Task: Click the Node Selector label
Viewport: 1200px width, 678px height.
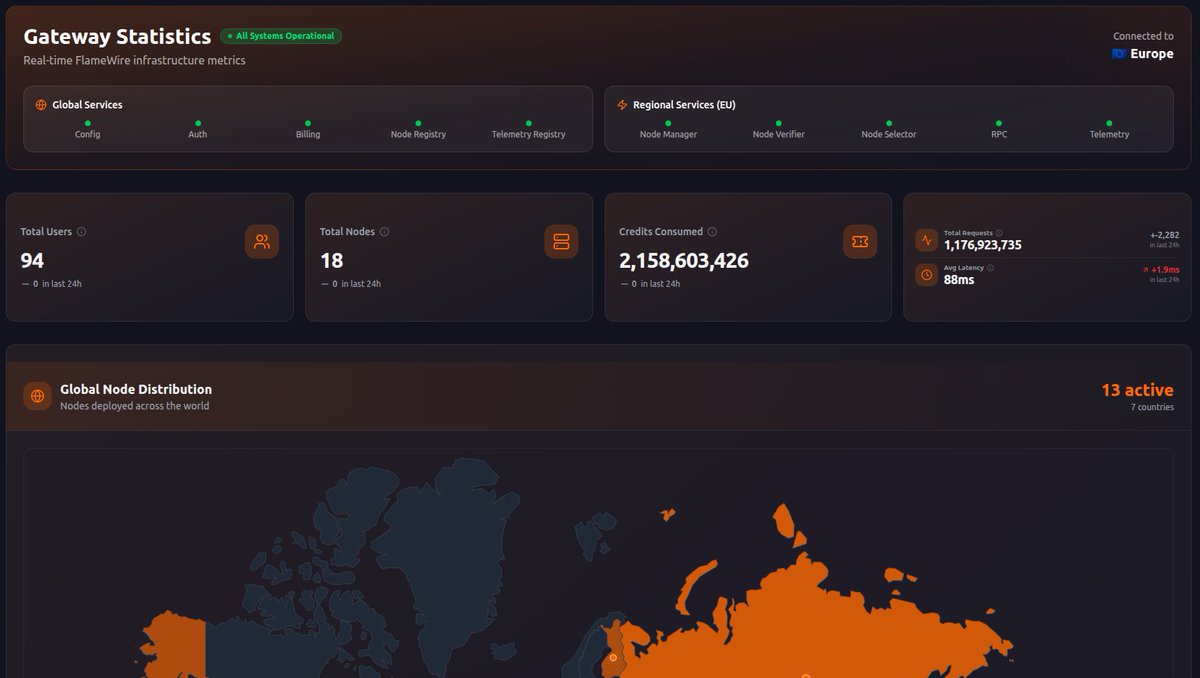Action: (889, 134)
